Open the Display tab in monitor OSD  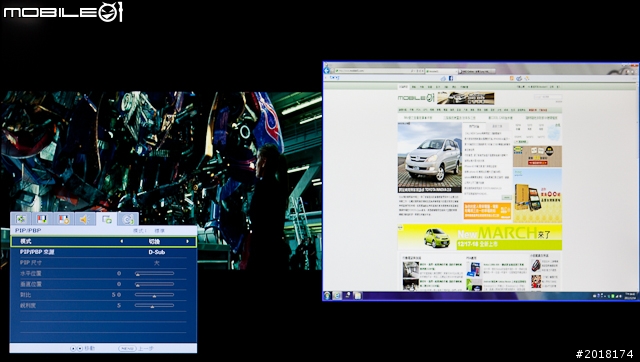click(x=21, y=219)
